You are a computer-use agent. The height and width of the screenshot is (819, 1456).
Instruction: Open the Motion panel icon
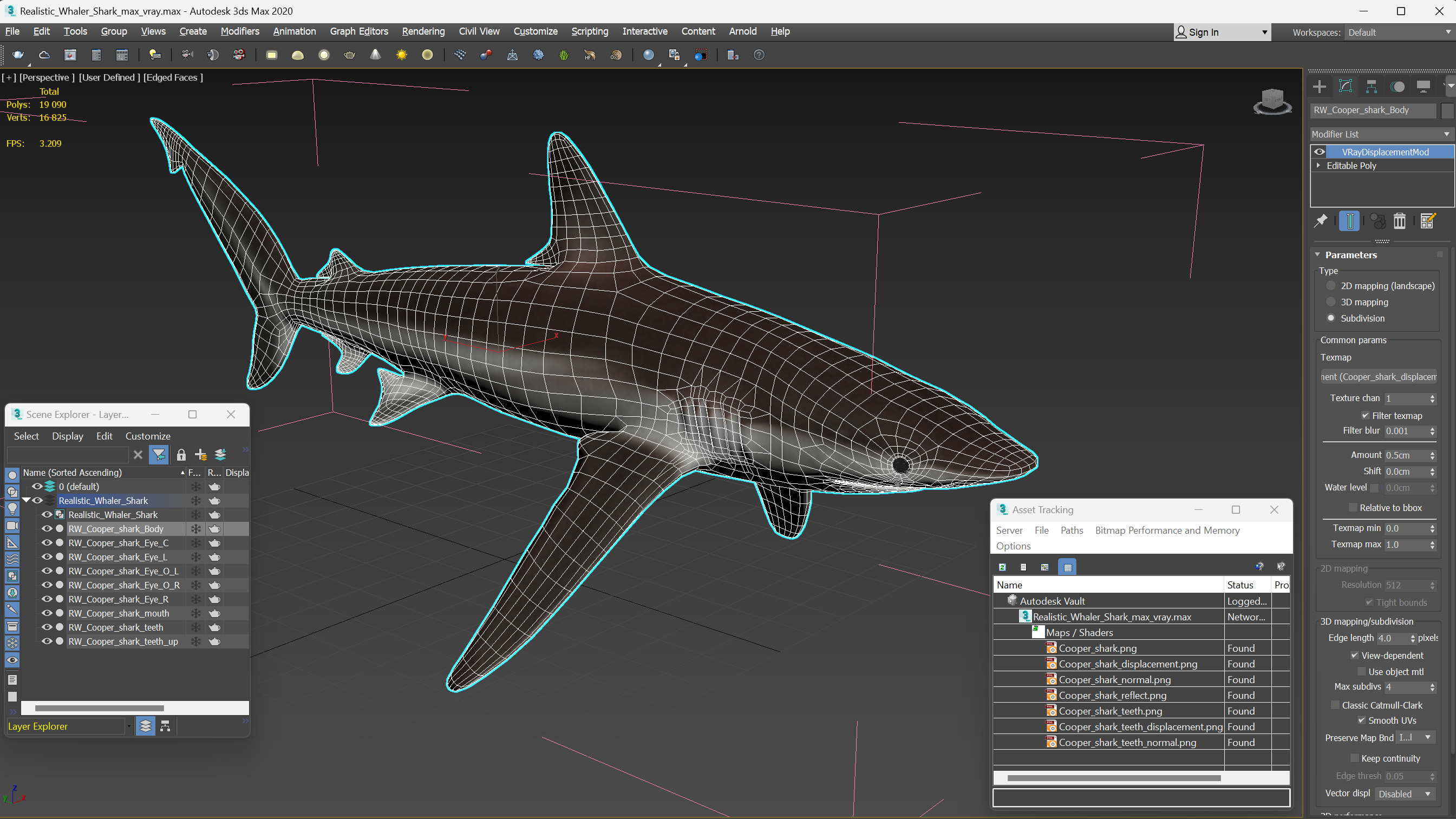(1397, 87)
